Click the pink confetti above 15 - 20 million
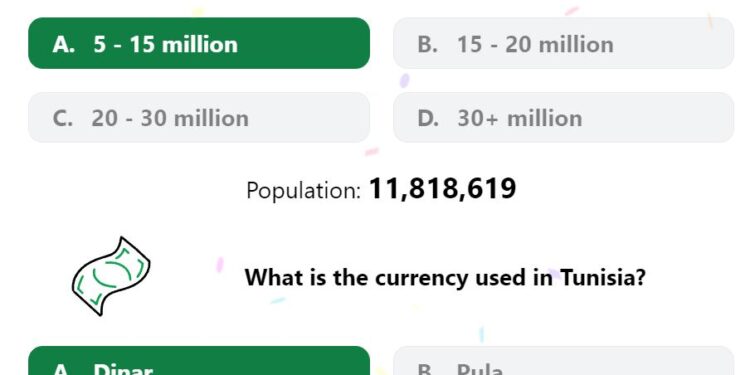The height and width of the screenshot is (375, 750). click(x=572, y=11)
